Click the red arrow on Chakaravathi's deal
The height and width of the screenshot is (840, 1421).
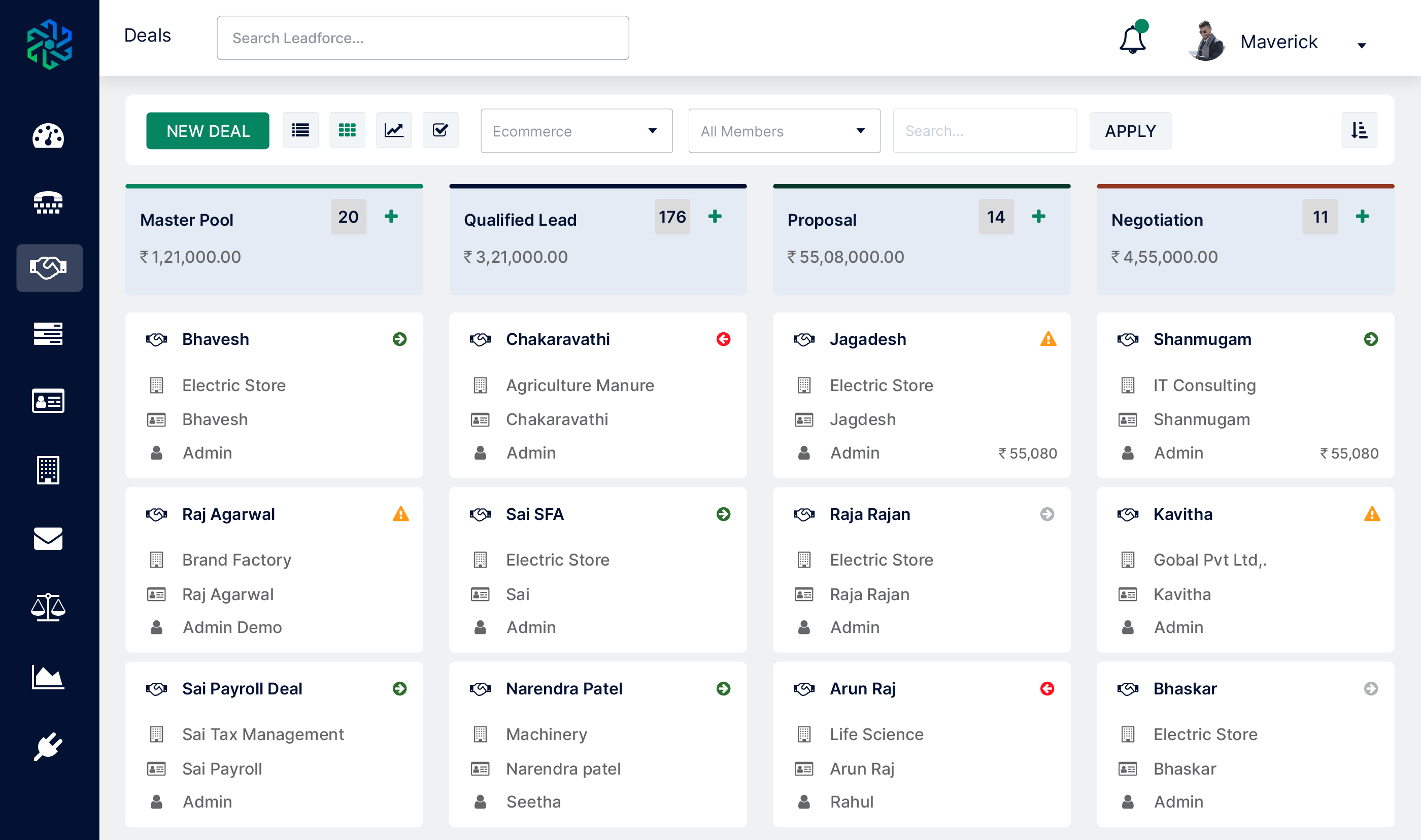[724, 338]
